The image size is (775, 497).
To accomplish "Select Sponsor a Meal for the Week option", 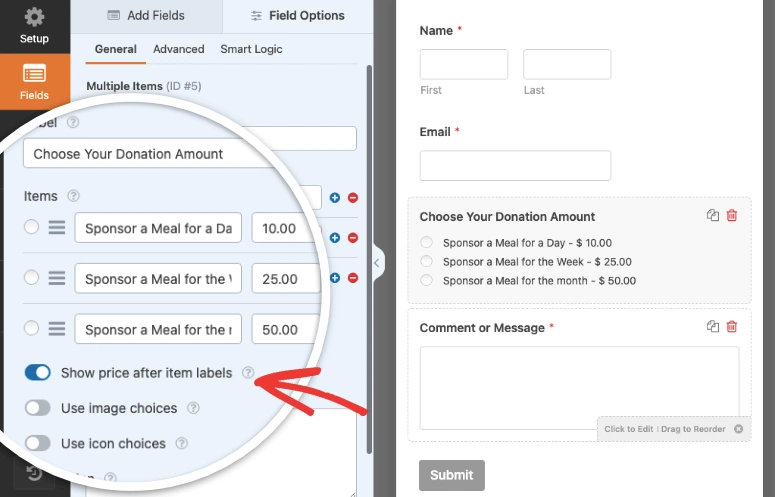I will [427, 262].
